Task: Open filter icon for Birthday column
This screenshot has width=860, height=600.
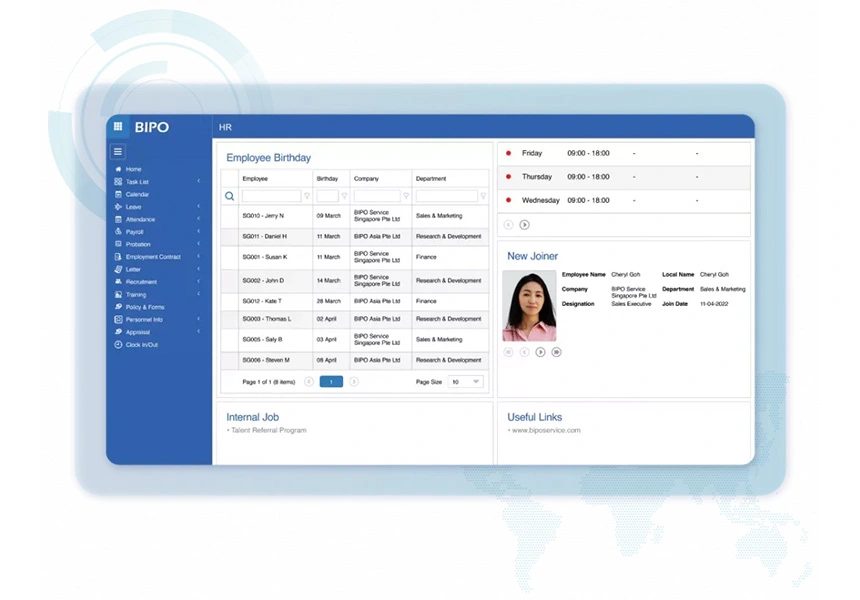Action: (x=344, y=197)
